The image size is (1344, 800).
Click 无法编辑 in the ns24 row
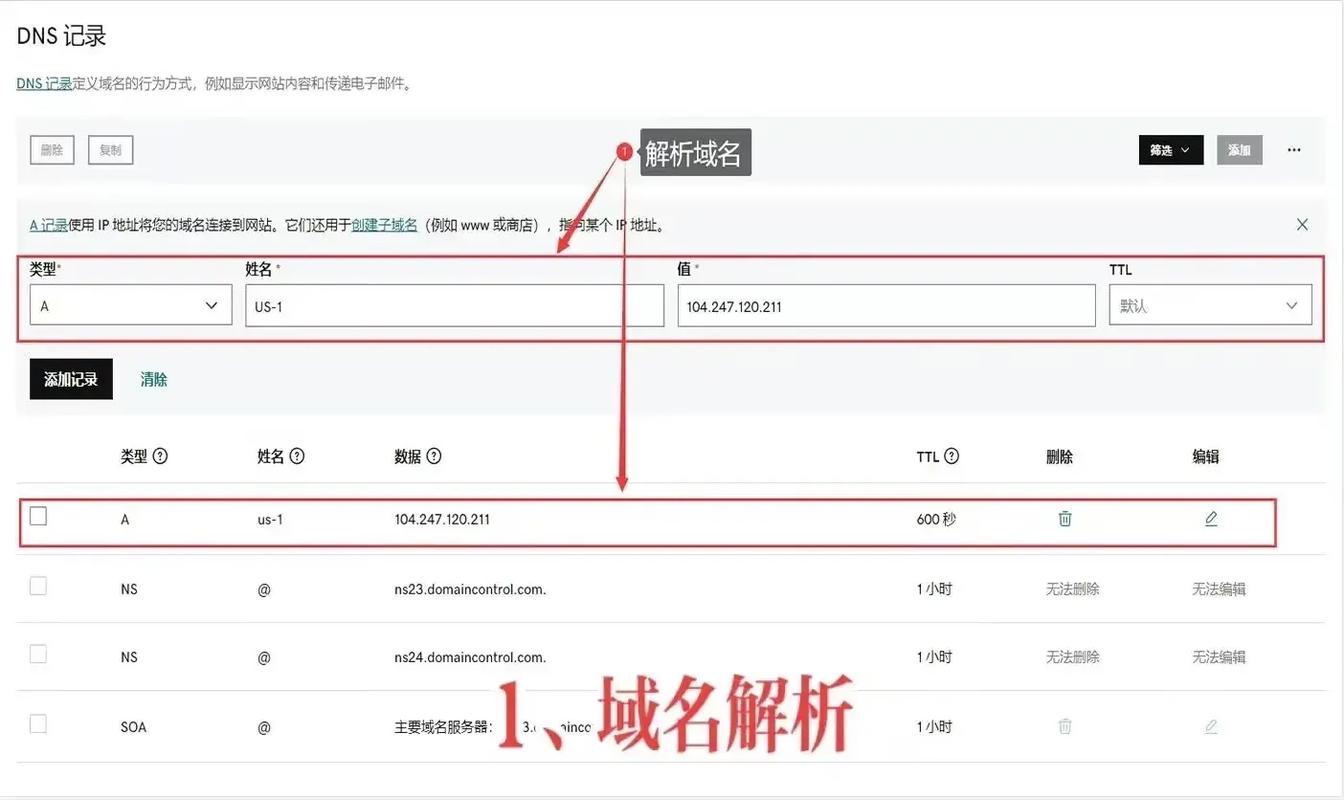[1219, 657]
